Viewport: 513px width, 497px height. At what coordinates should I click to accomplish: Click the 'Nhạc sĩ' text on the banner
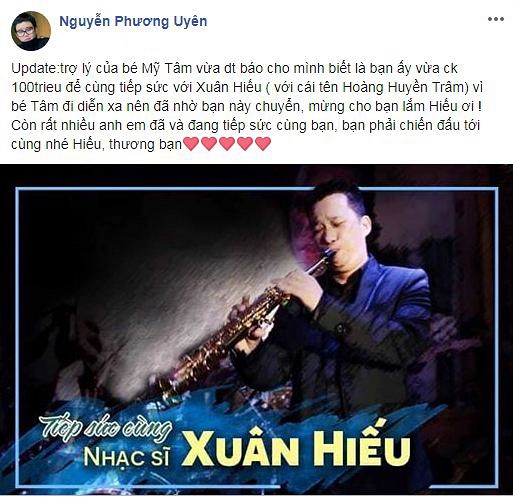(x=127, y=457)
